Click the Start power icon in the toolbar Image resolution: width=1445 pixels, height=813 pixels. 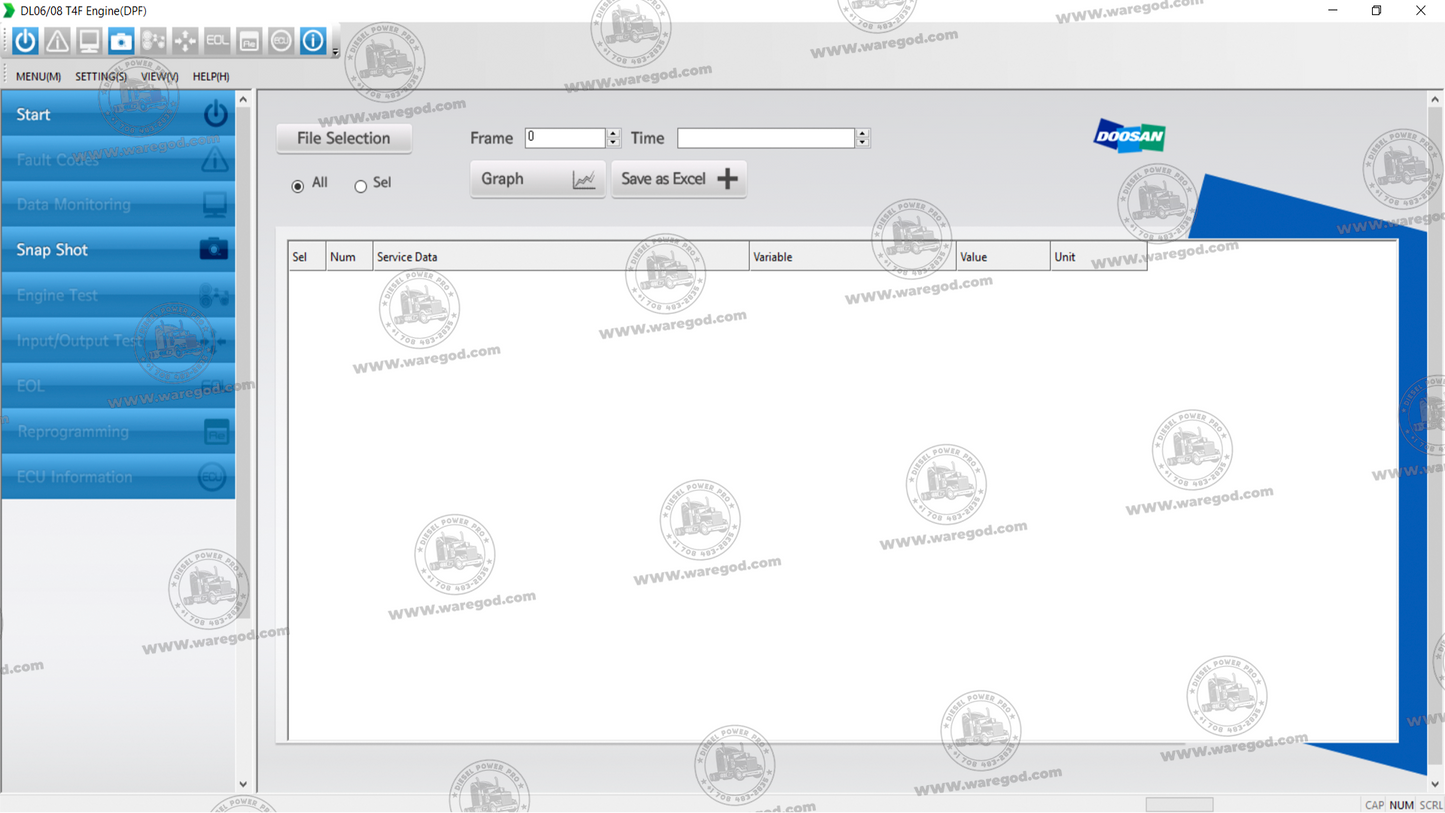25,41
